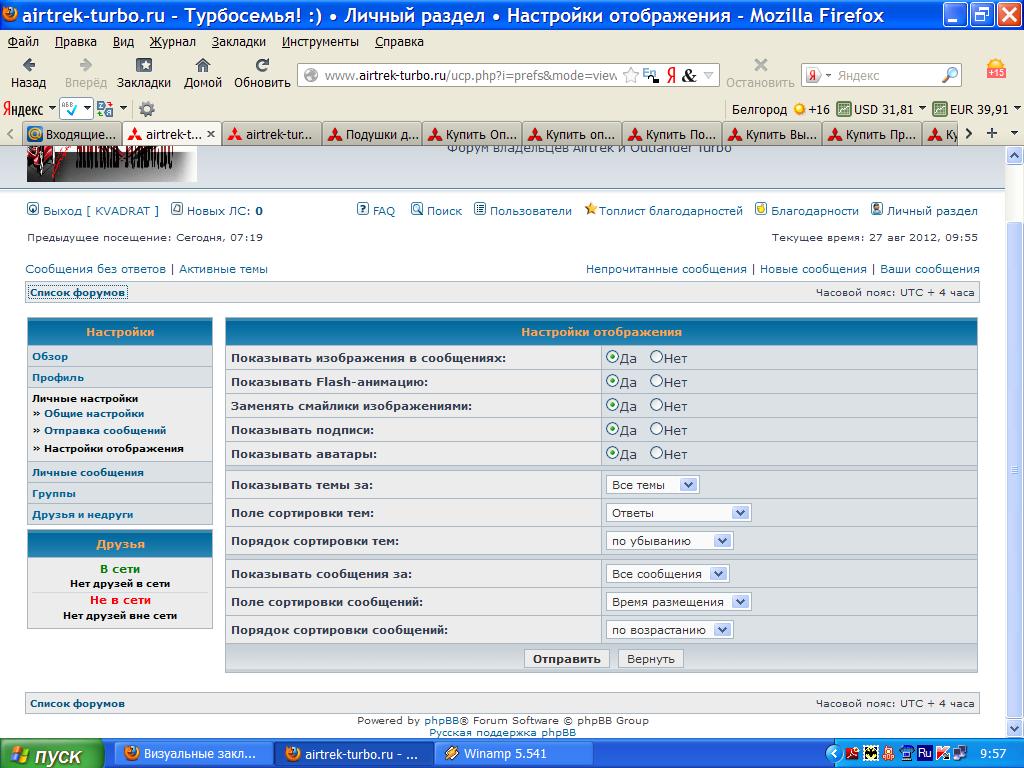The width and height of the screenshot is (1024, 768).
Task: Click magnifier icon in Yandex search box
Action: (x=949, y=75)
